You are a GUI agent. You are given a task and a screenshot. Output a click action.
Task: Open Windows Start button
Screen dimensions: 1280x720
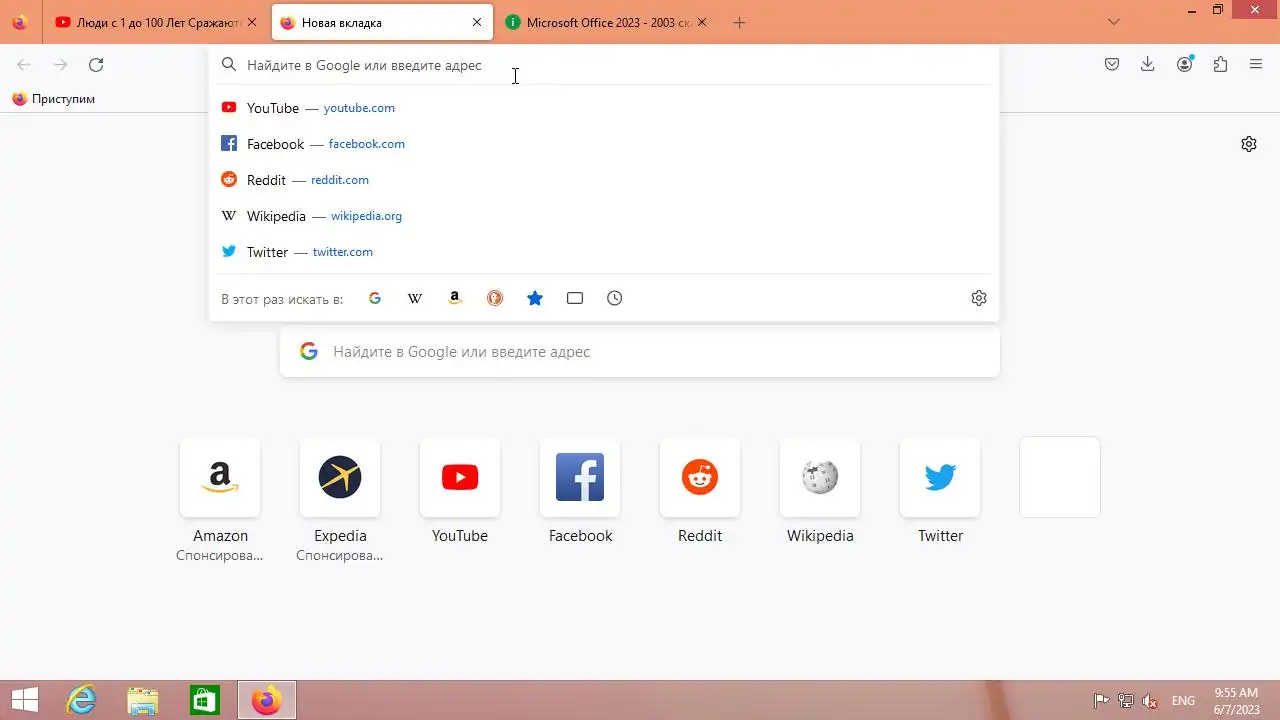25,701
